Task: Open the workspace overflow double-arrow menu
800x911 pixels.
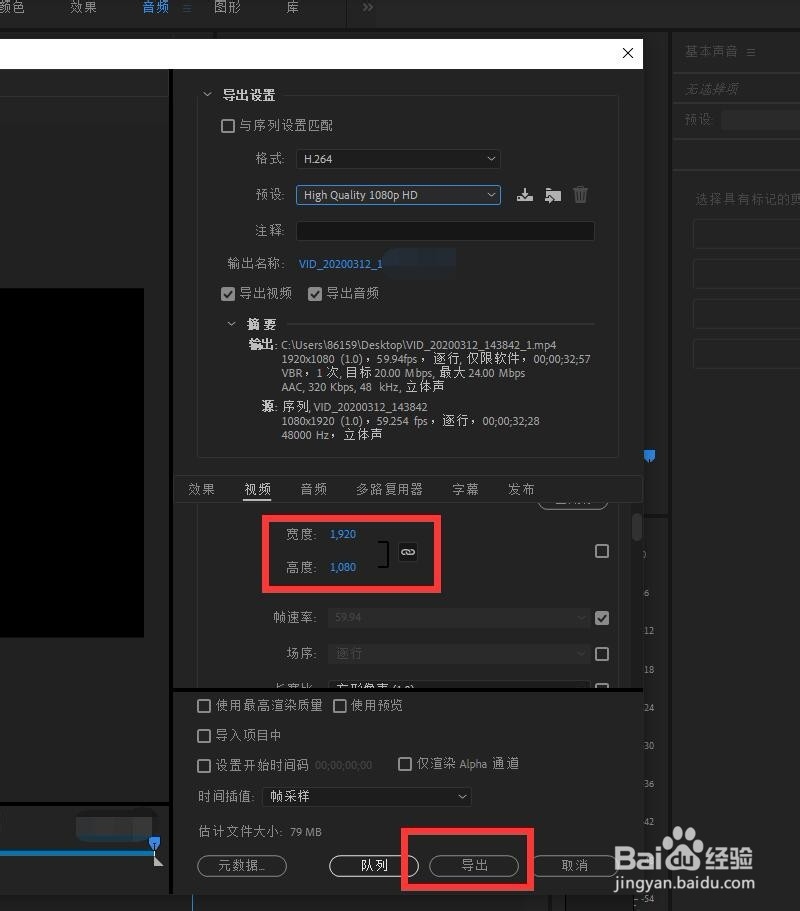Action: pos(368,8)
